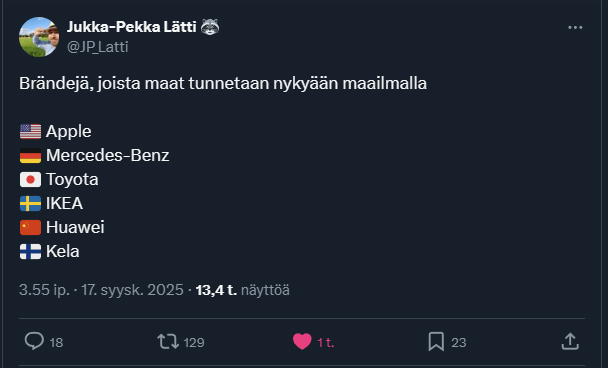The width and height of the screenshot is (608, 368).
Task: Click the Jukka-Pekka Lätti display name
Action: [x=131, y=27]
